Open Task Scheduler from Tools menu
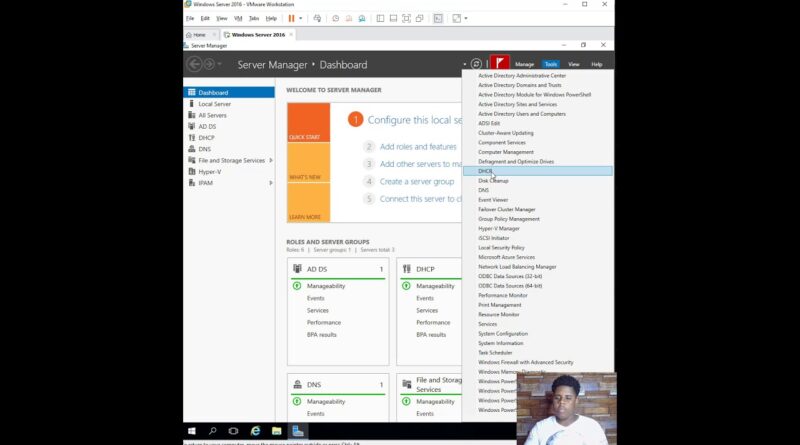 point(495,353)
